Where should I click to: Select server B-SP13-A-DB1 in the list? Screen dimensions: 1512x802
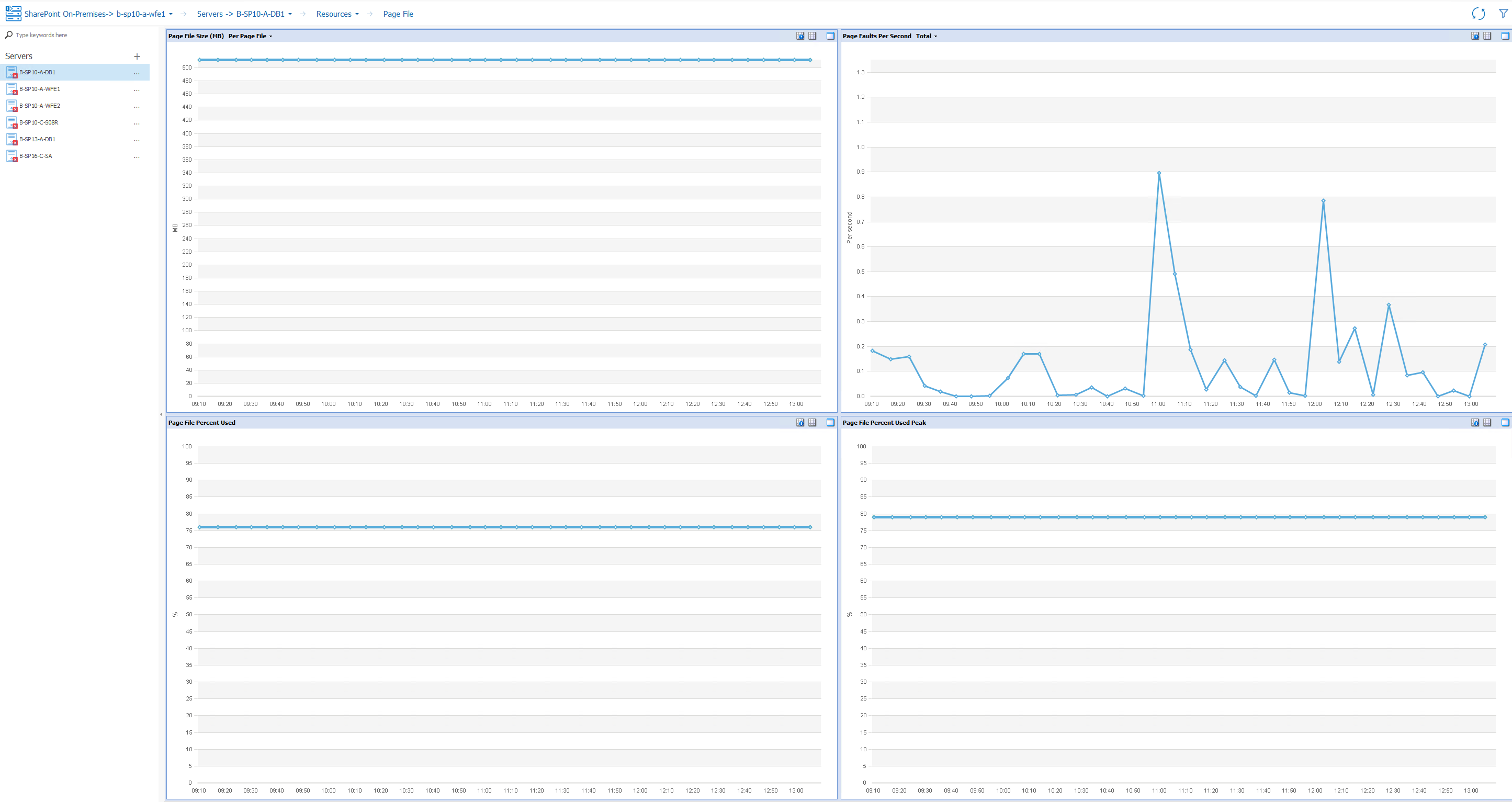click(37, 139)
